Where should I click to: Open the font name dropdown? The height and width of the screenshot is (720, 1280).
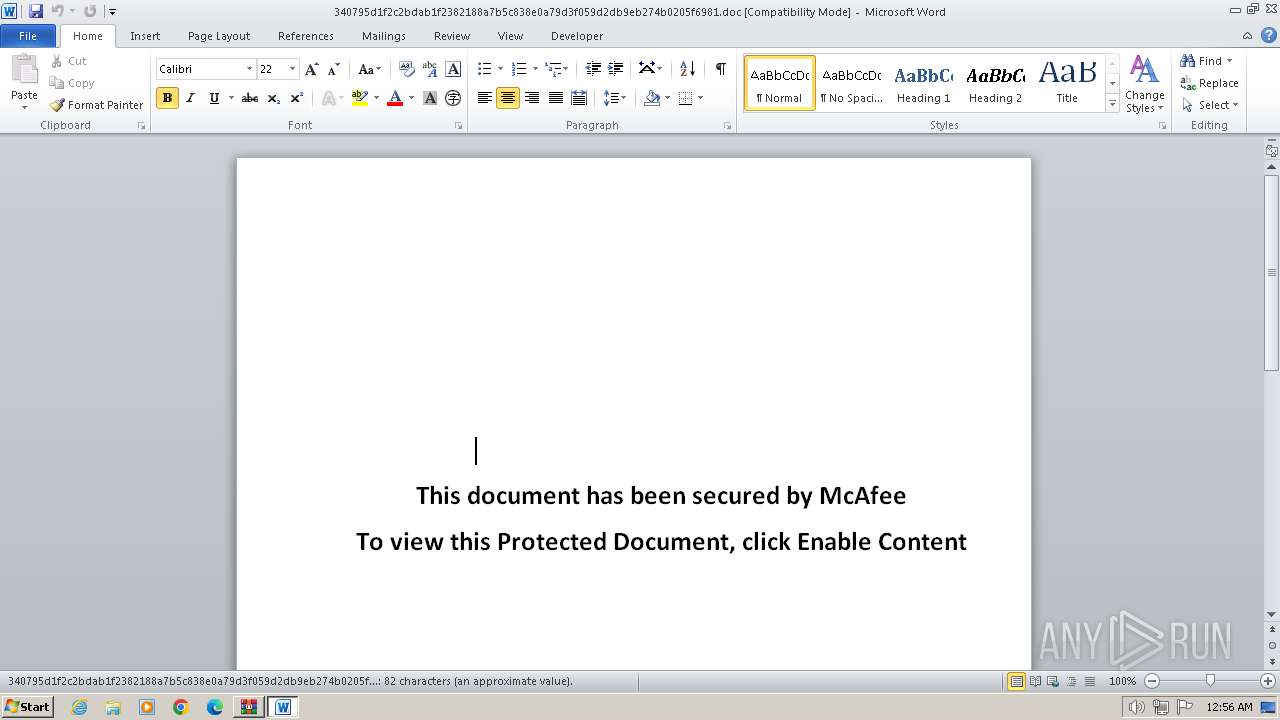click(249, 69)
